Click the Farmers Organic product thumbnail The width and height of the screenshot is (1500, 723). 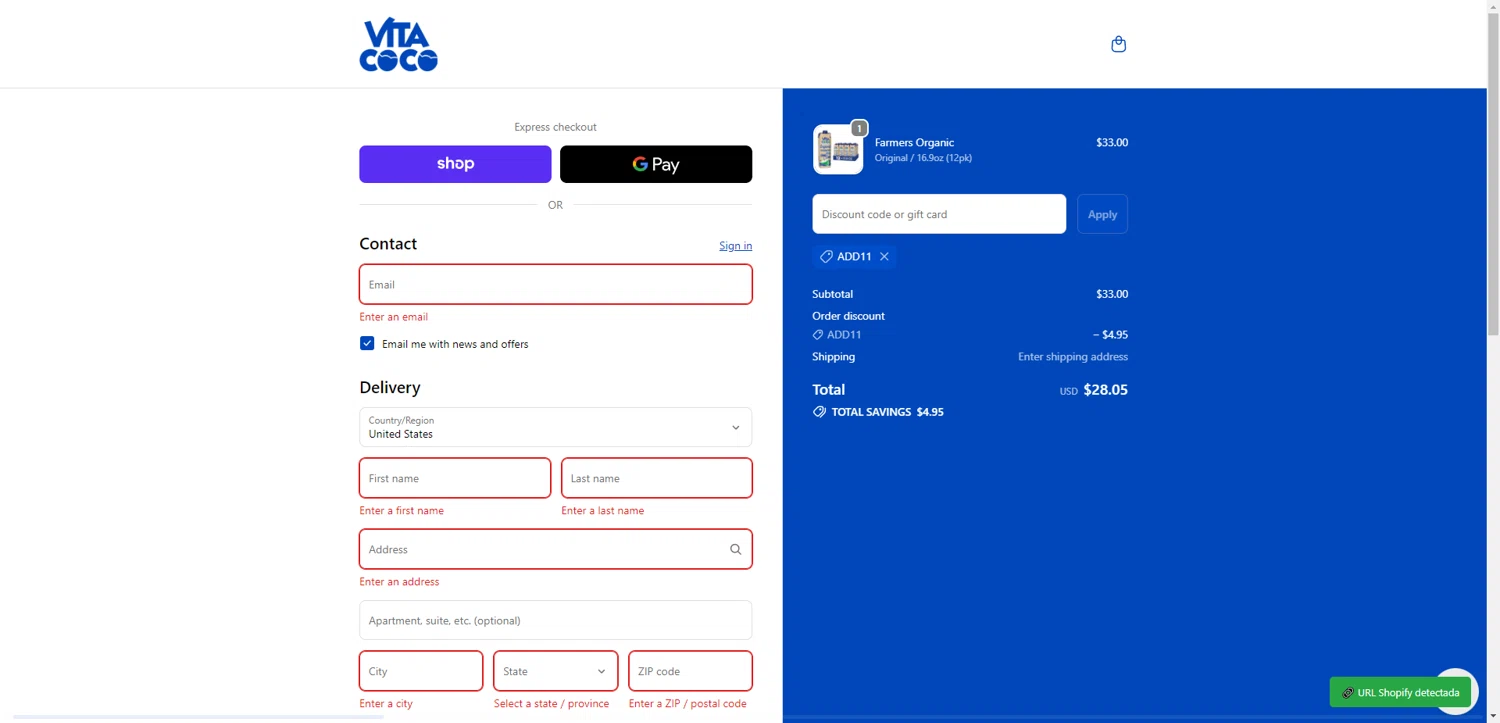coord(838,150)
